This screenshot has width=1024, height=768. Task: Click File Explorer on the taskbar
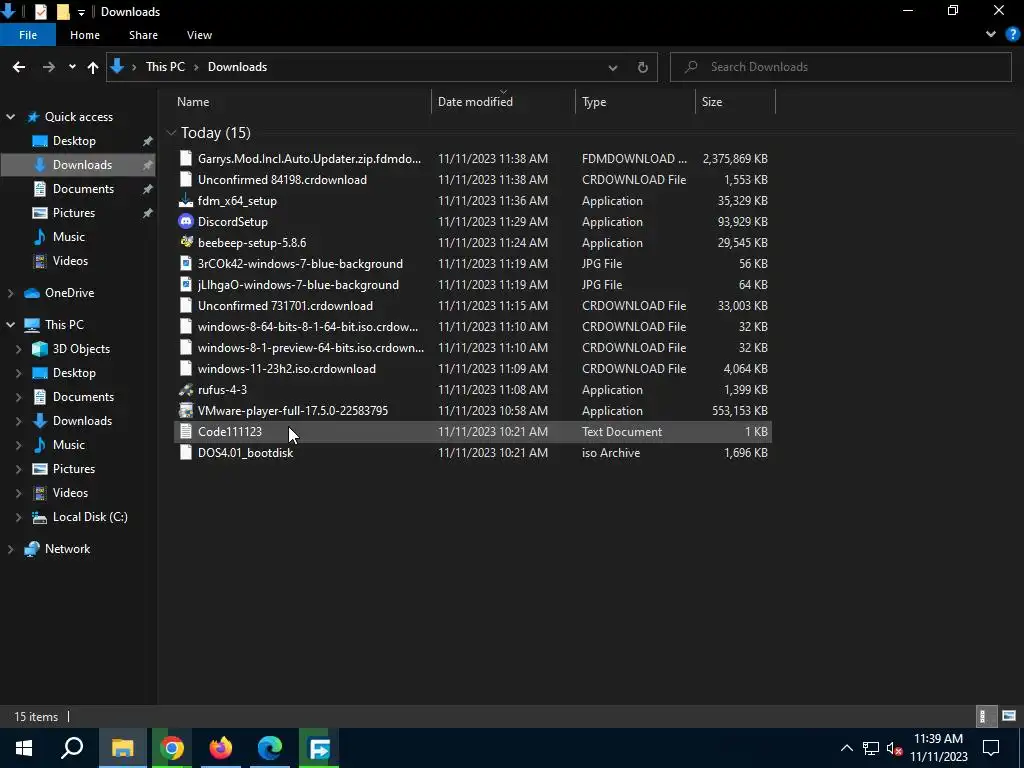click(122, 748)
